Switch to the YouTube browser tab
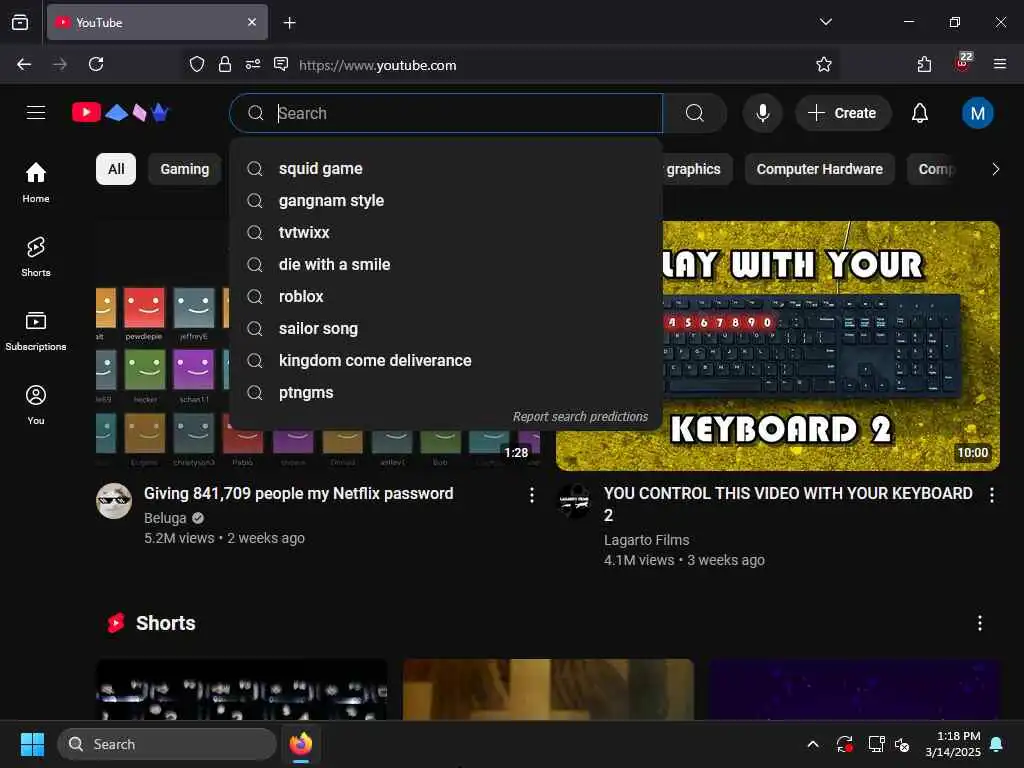Viewport: 1024px width, 768px height. (157, 22)
